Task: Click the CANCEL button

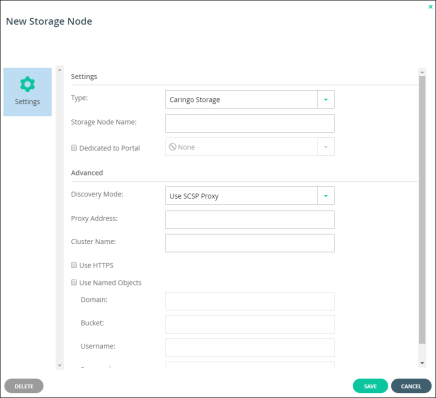Action: point(411,386)
